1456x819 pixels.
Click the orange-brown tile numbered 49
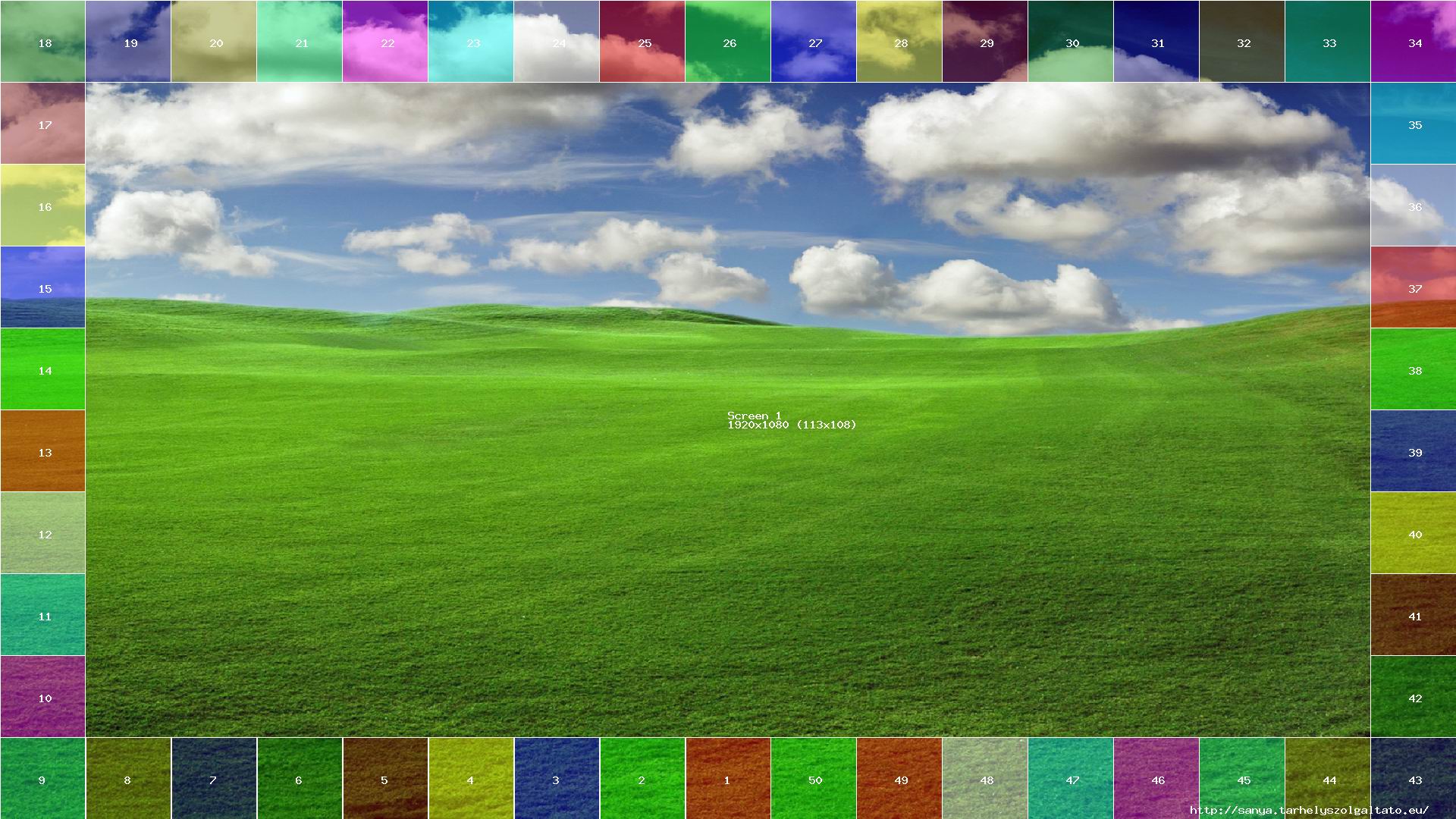coord(899,778)
